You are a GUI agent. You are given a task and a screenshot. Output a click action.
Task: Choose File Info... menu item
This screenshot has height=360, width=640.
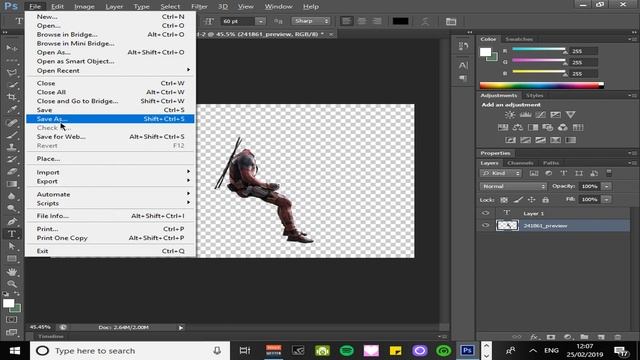pos(110,216)
